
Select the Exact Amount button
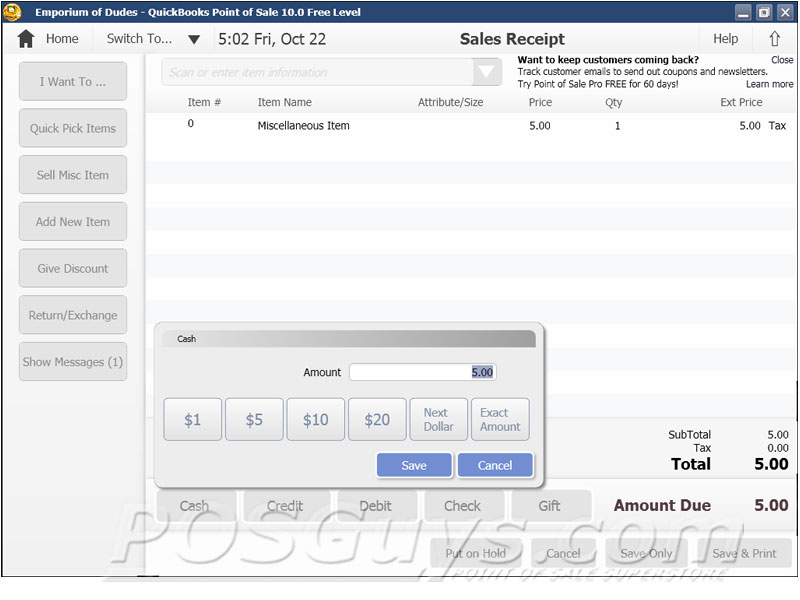[x=500, y=420]
